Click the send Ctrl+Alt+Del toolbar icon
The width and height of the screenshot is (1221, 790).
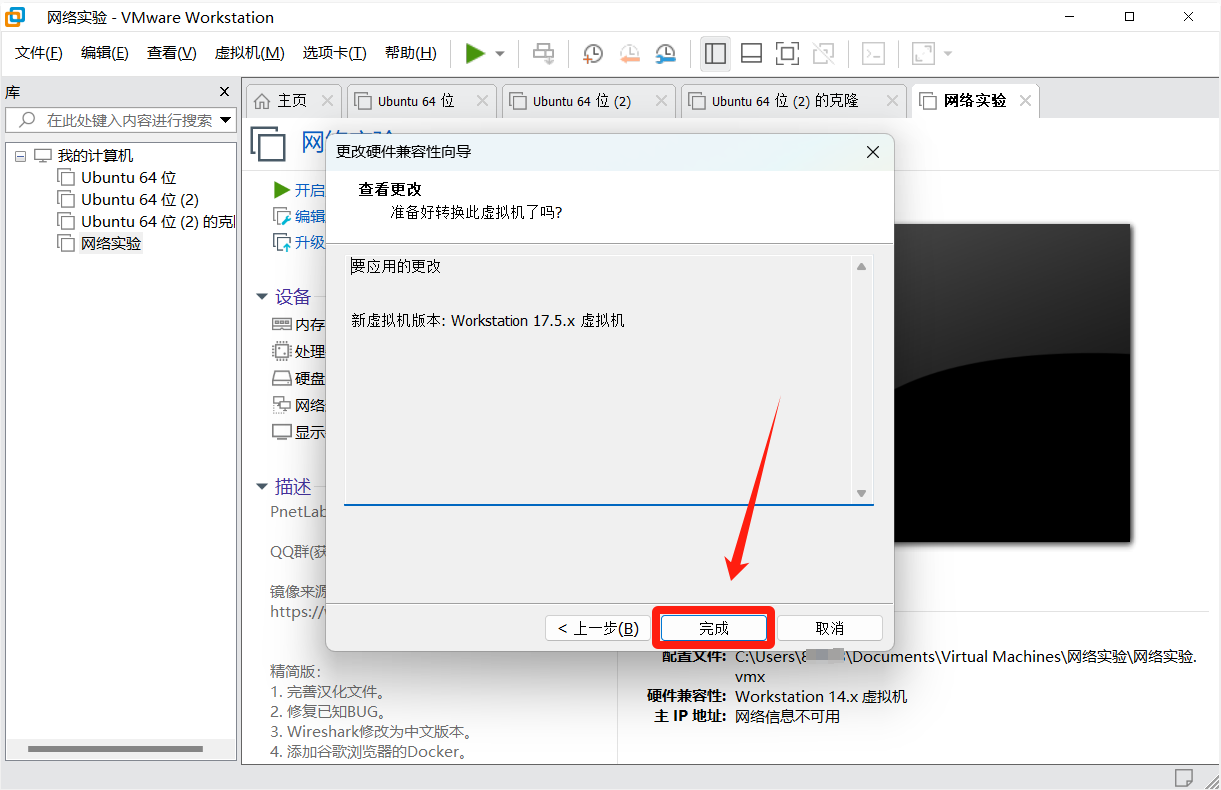click(x=543, y=54)
